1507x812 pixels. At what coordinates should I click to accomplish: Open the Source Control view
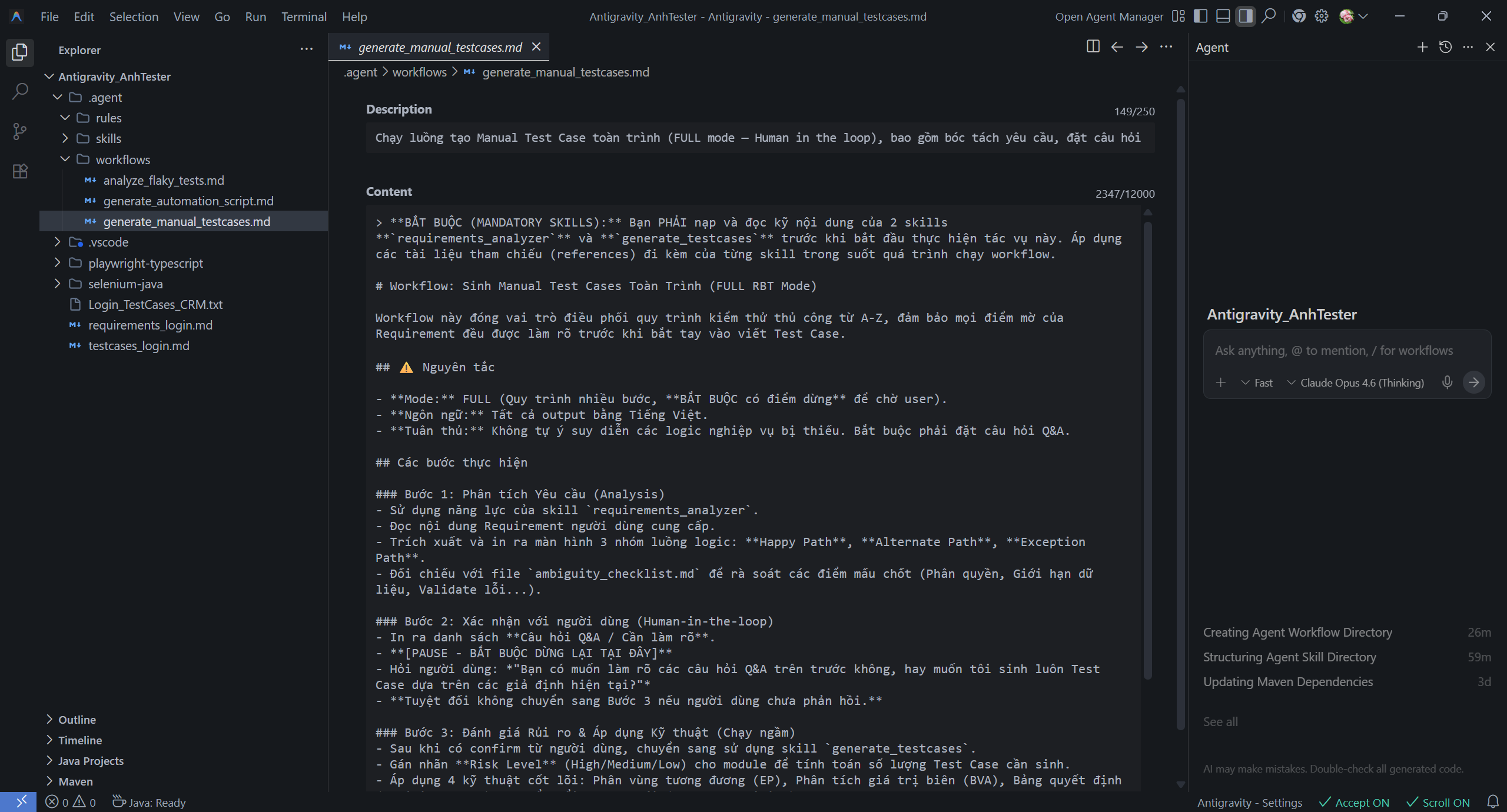click(20, 131)
